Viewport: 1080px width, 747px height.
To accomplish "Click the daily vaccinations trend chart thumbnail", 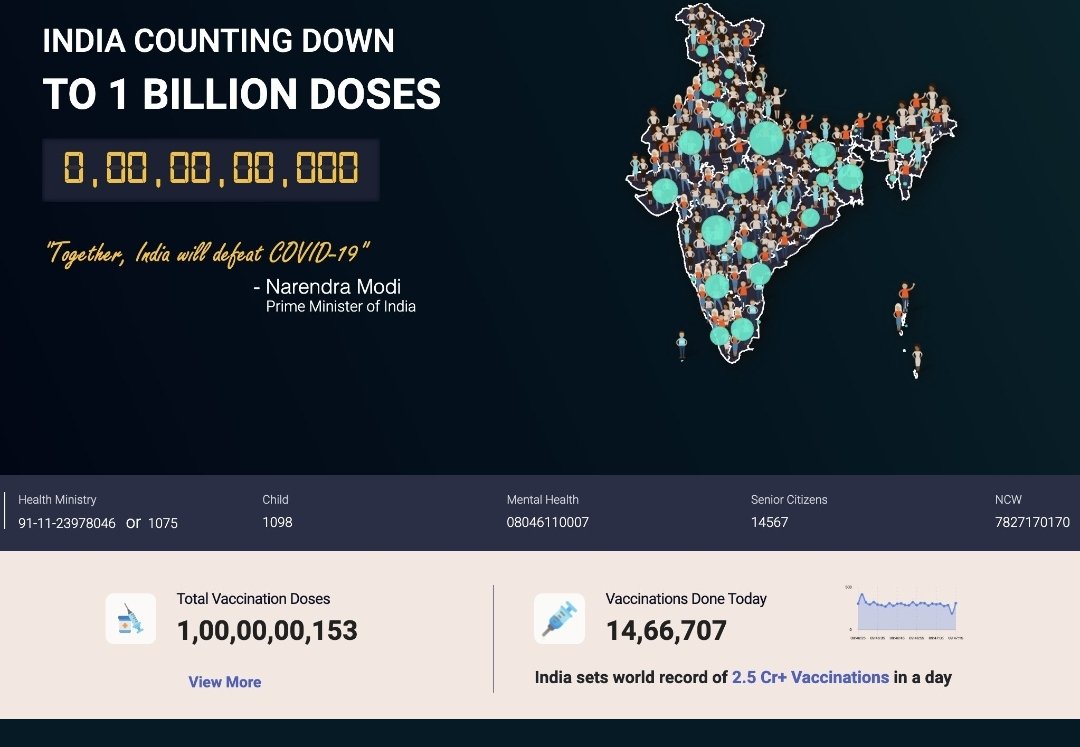I will [904, 612].
